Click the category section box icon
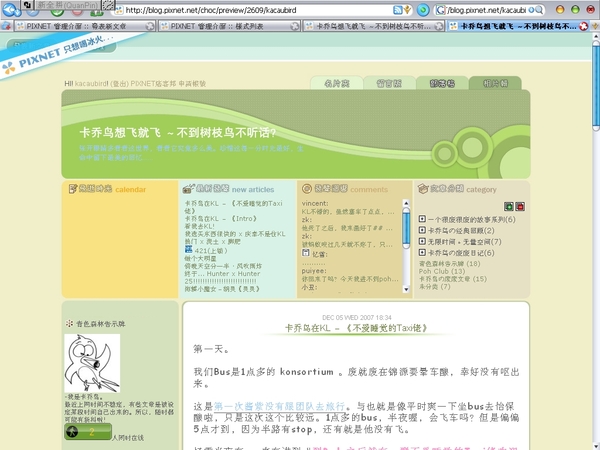This screenshot has width=600, height=450. (423, 189)
